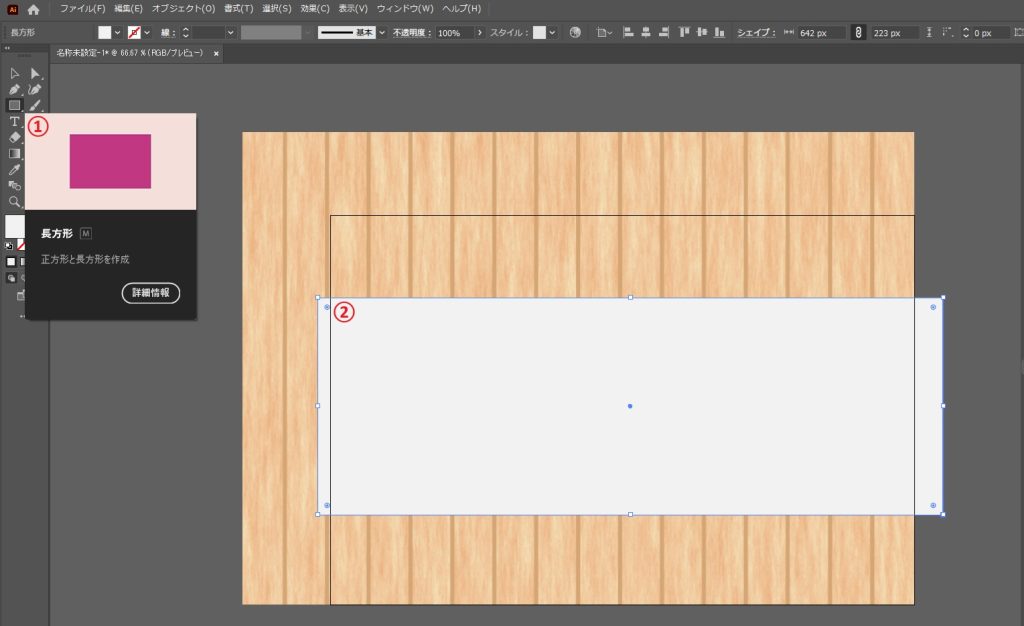Select the Gradient tool
The width and height of the screenshot is (1024, 626).
(x=15, y=153)
